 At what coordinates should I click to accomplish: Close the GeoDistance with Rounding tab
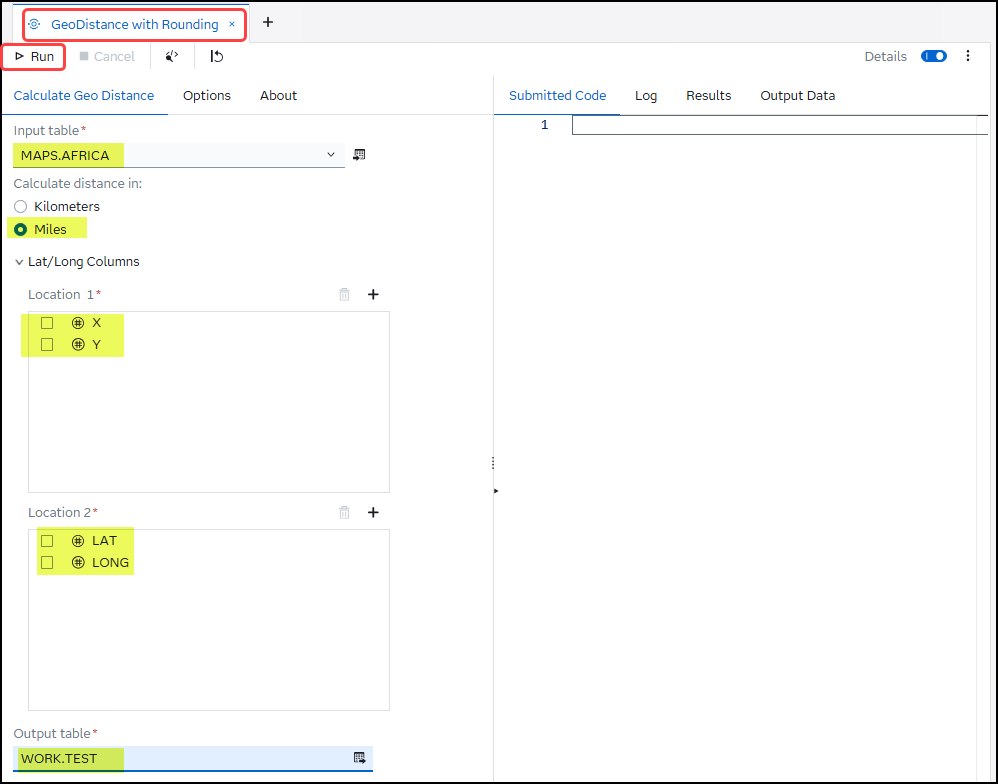(x=232, y=24)
